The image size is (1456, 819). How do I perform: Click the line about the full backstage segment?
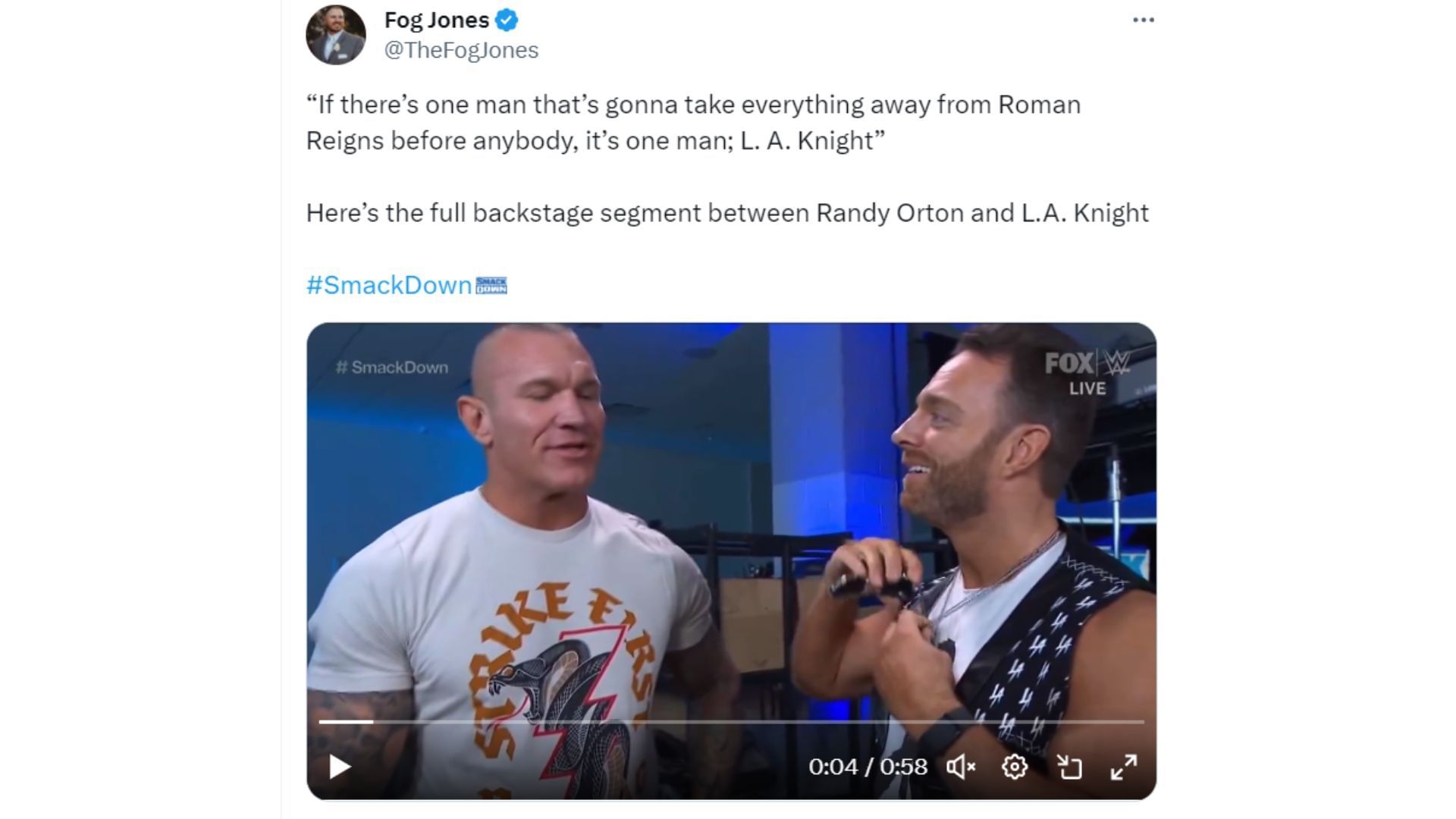[x=727, y=213]
